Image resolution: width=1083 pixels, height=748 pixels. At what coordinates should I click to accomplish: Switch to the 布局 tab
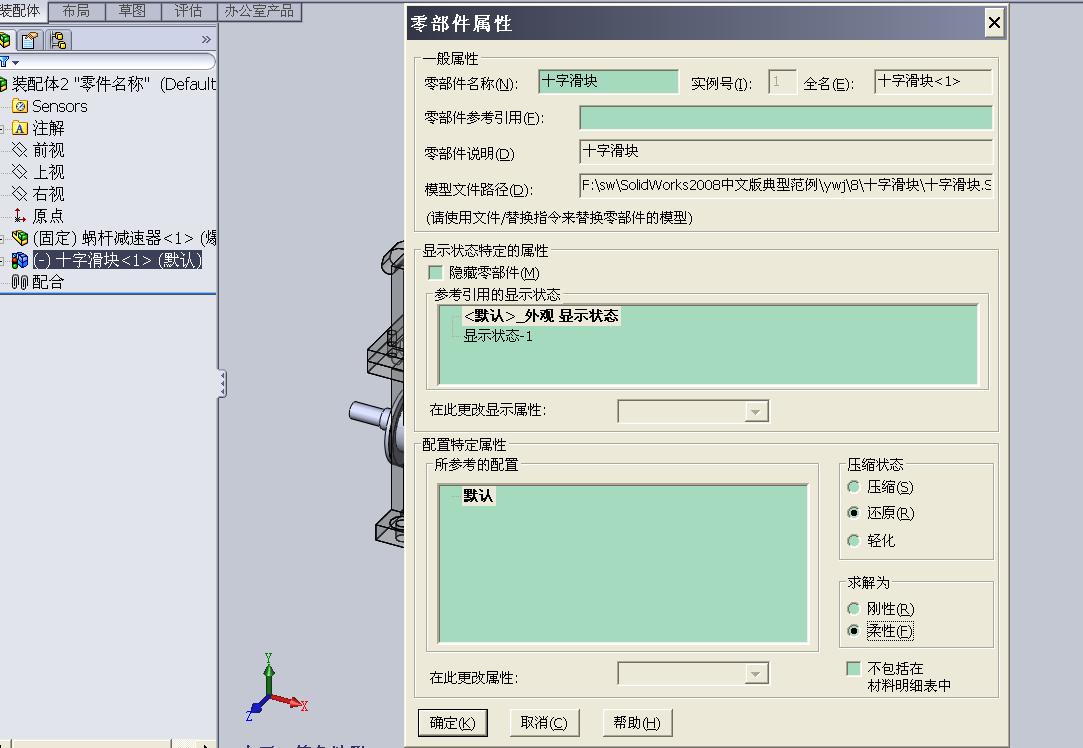[x=76, y=11]
